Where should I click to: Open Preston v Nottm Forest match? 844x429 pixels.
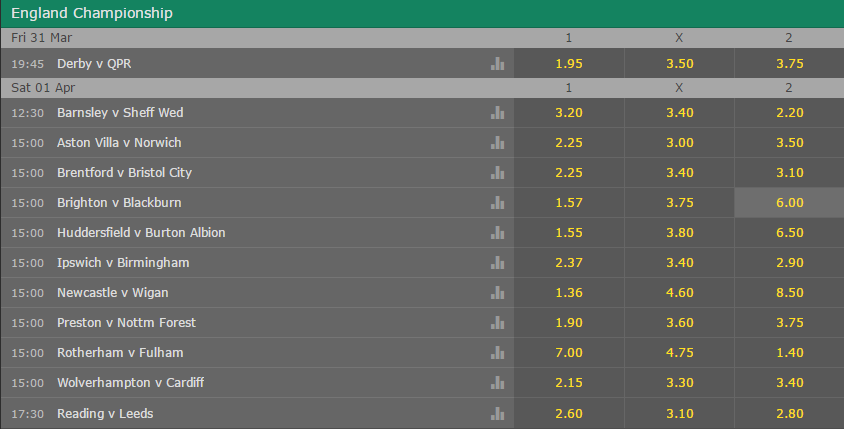pos(126,323)
